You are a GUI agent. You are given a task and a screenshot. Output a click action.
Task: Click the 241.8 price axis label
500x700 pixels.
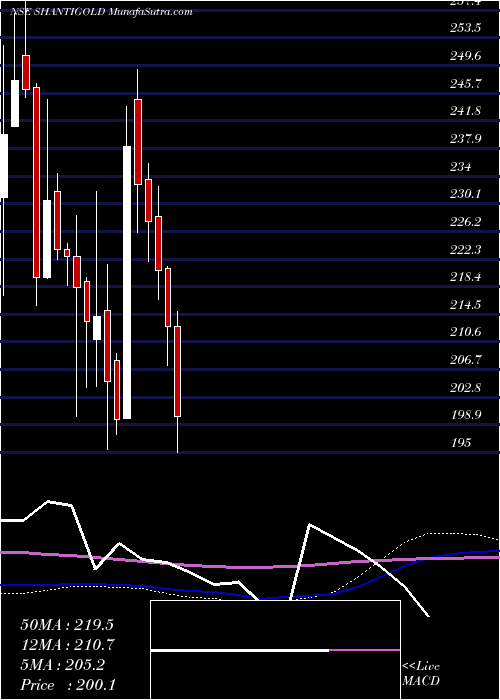coord(466,111)
